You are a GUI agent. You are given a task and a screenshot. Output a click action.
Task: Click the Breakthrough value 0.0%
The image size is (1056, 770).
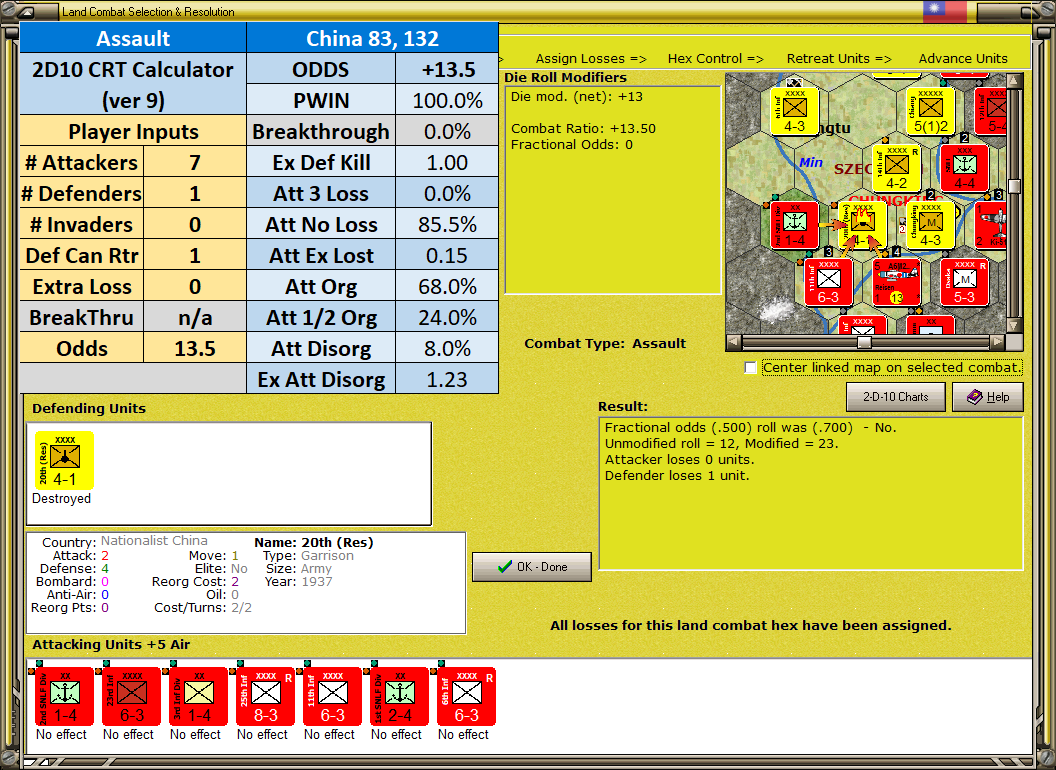447,131
